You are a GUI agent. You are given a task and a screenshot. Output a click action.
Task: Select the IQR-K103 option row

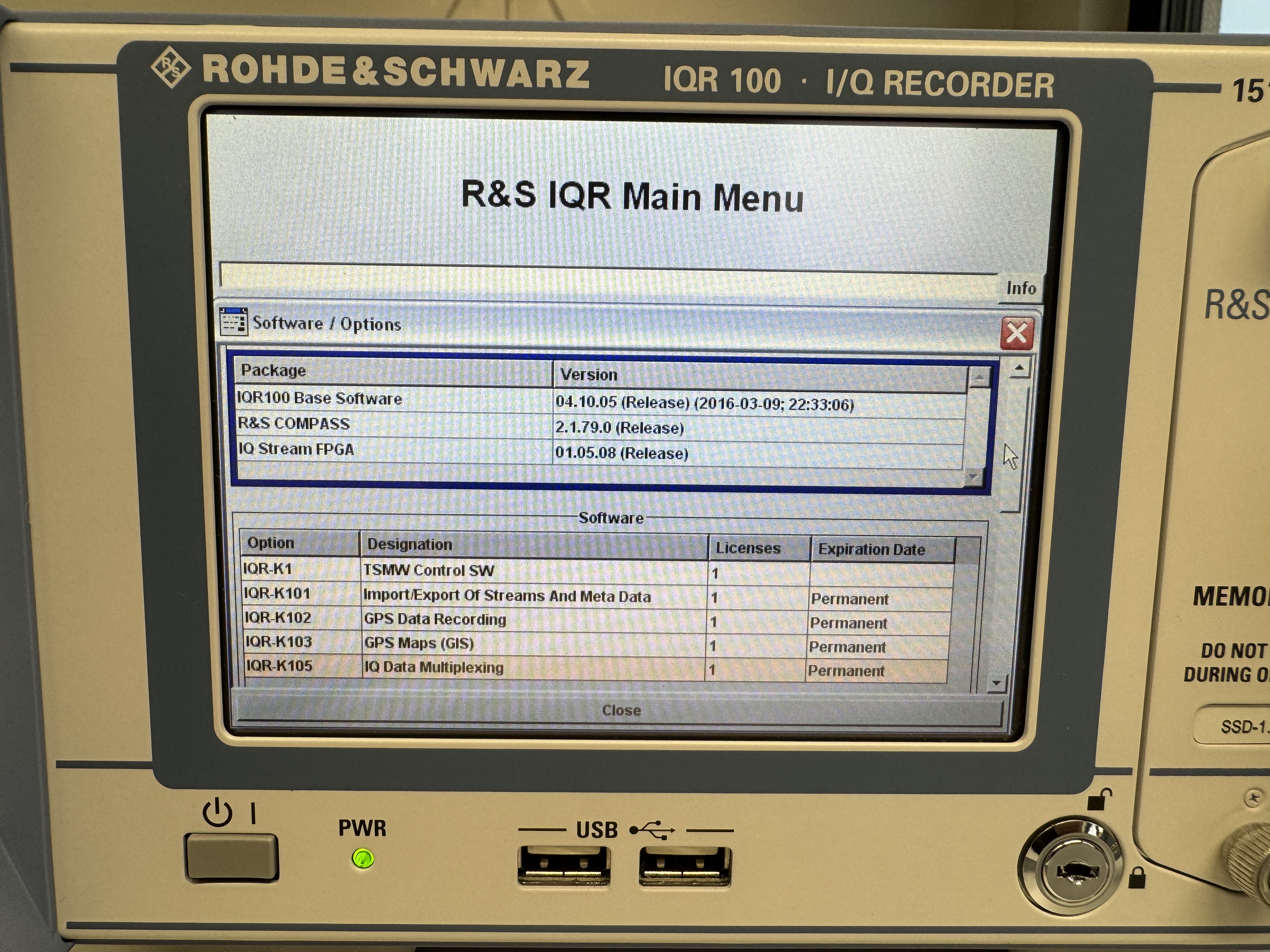tap(596, 644)
